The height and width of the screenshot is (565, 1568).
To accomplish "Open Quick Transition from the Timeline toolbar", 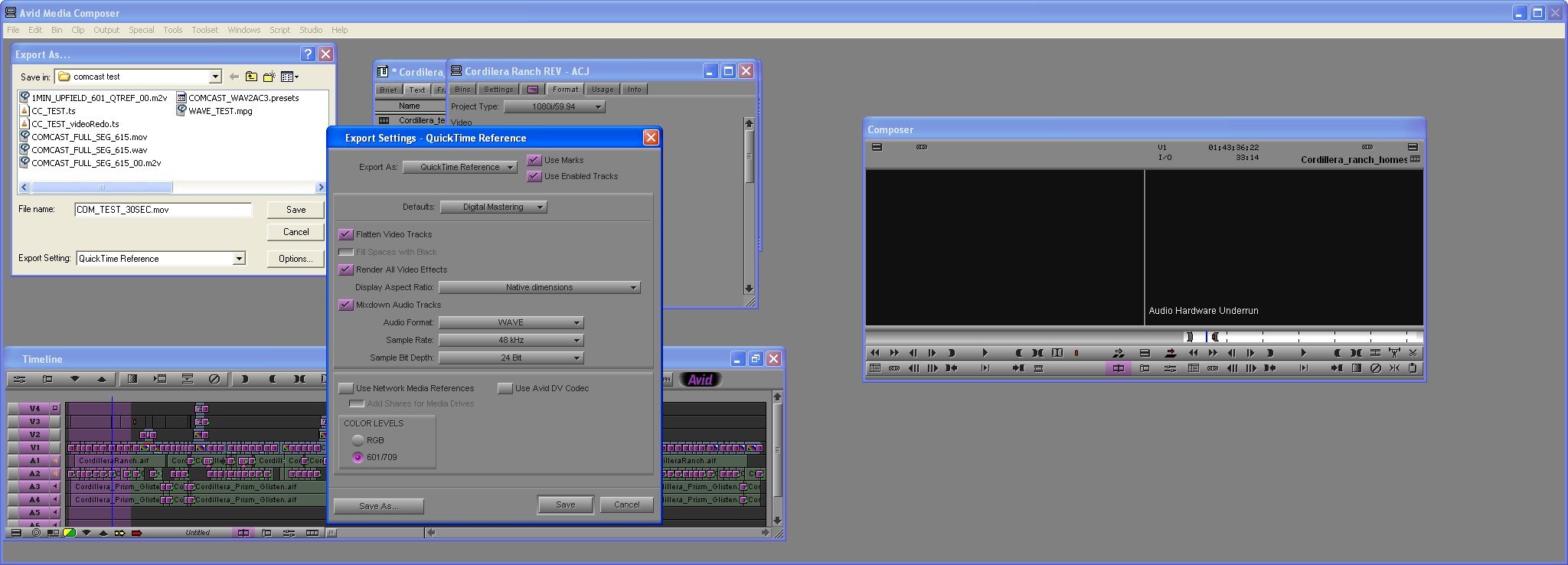I will [x=132, y=379].
